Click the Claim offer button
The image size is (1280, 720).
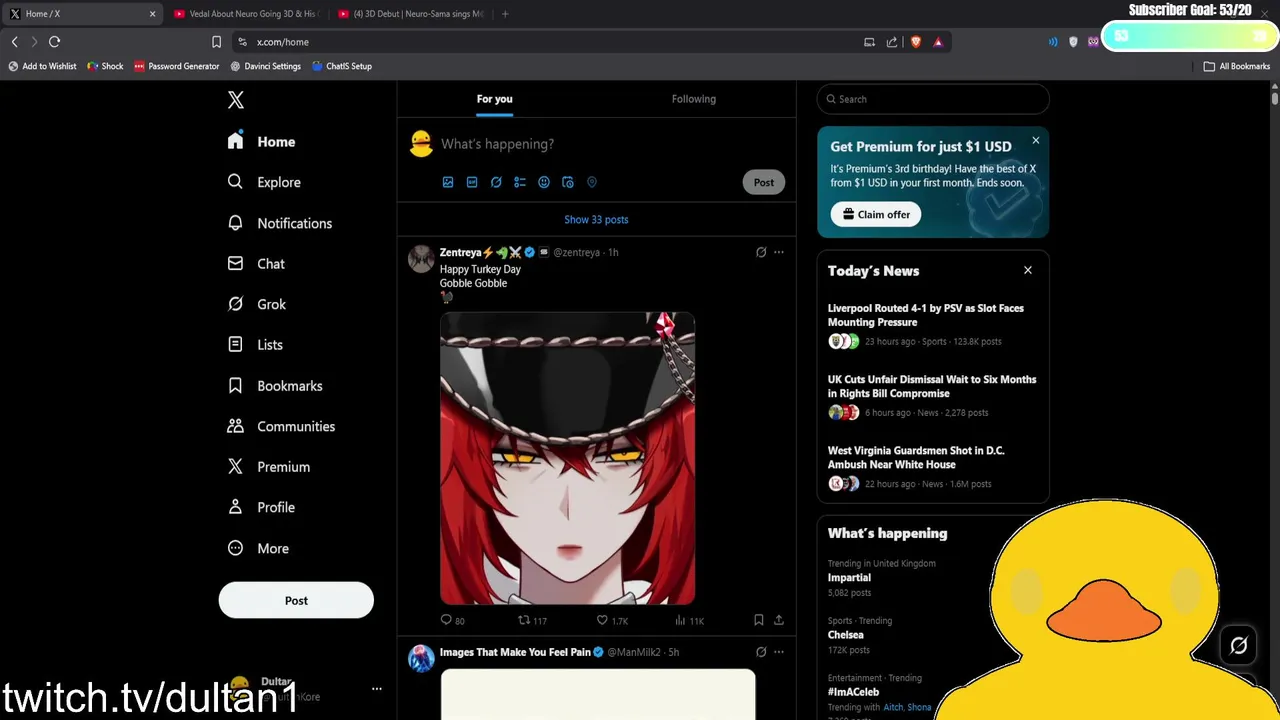click(876, 214)
